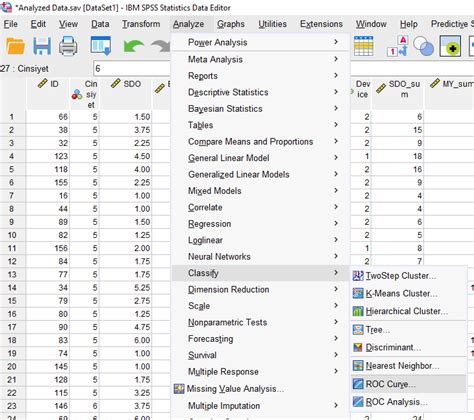Click the gray Redo arrow icon

[161, 46]
